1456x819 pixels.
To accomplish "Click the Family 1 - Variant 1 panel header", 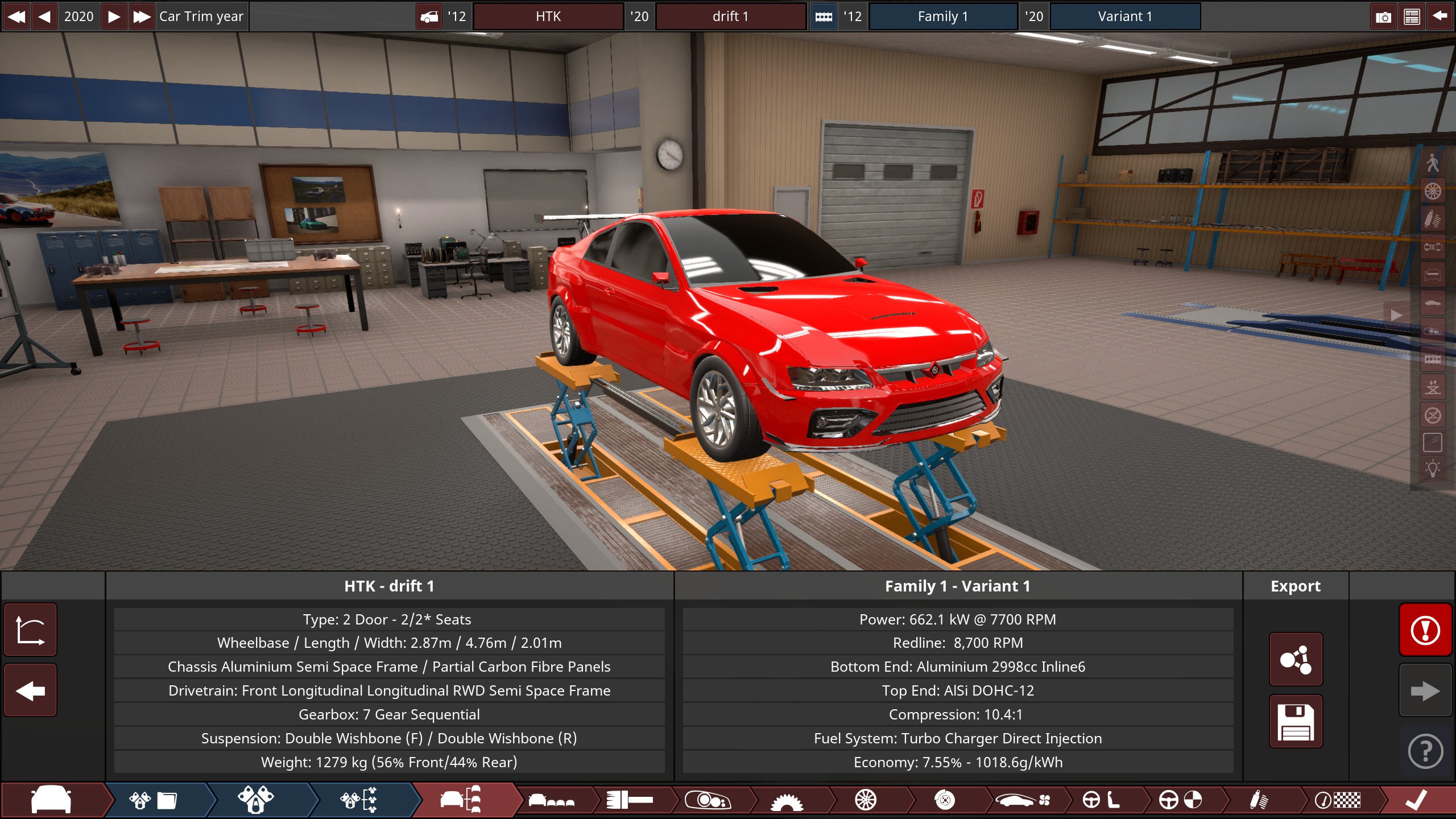I will [x=958, y=586].
